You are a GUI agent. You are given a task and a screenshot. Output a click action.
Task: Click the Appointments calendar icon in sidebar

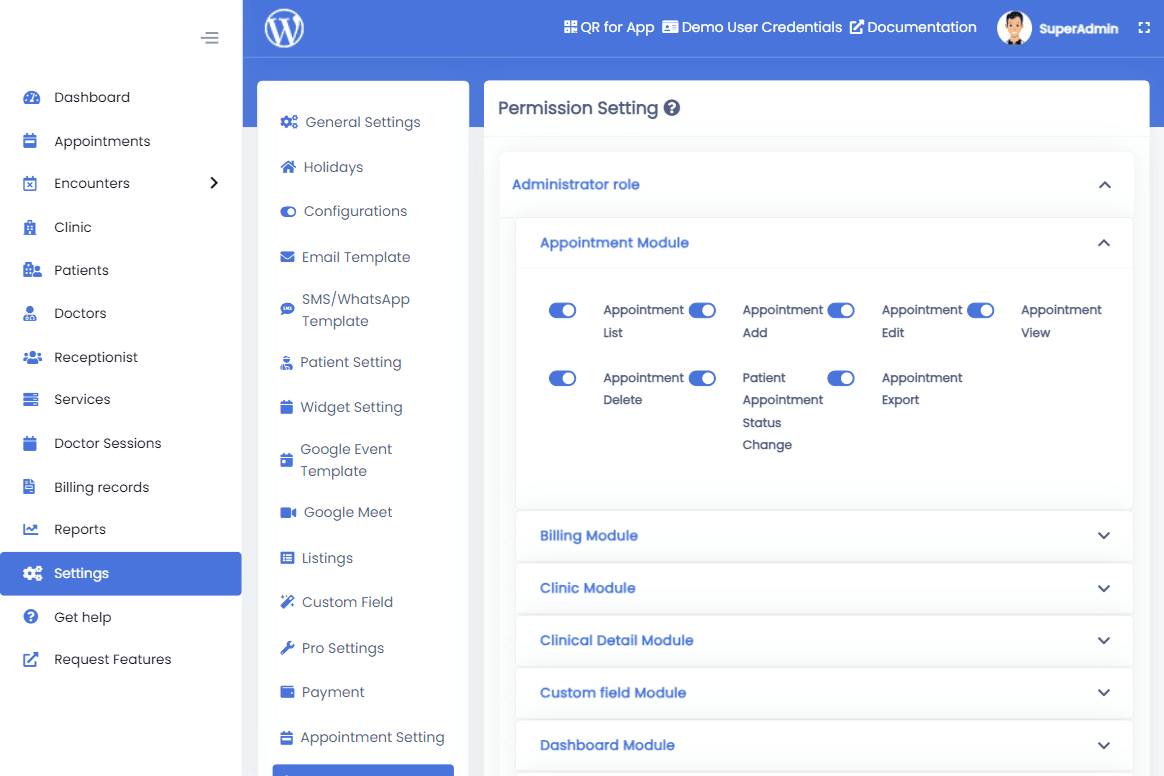[x=30, y=140]
